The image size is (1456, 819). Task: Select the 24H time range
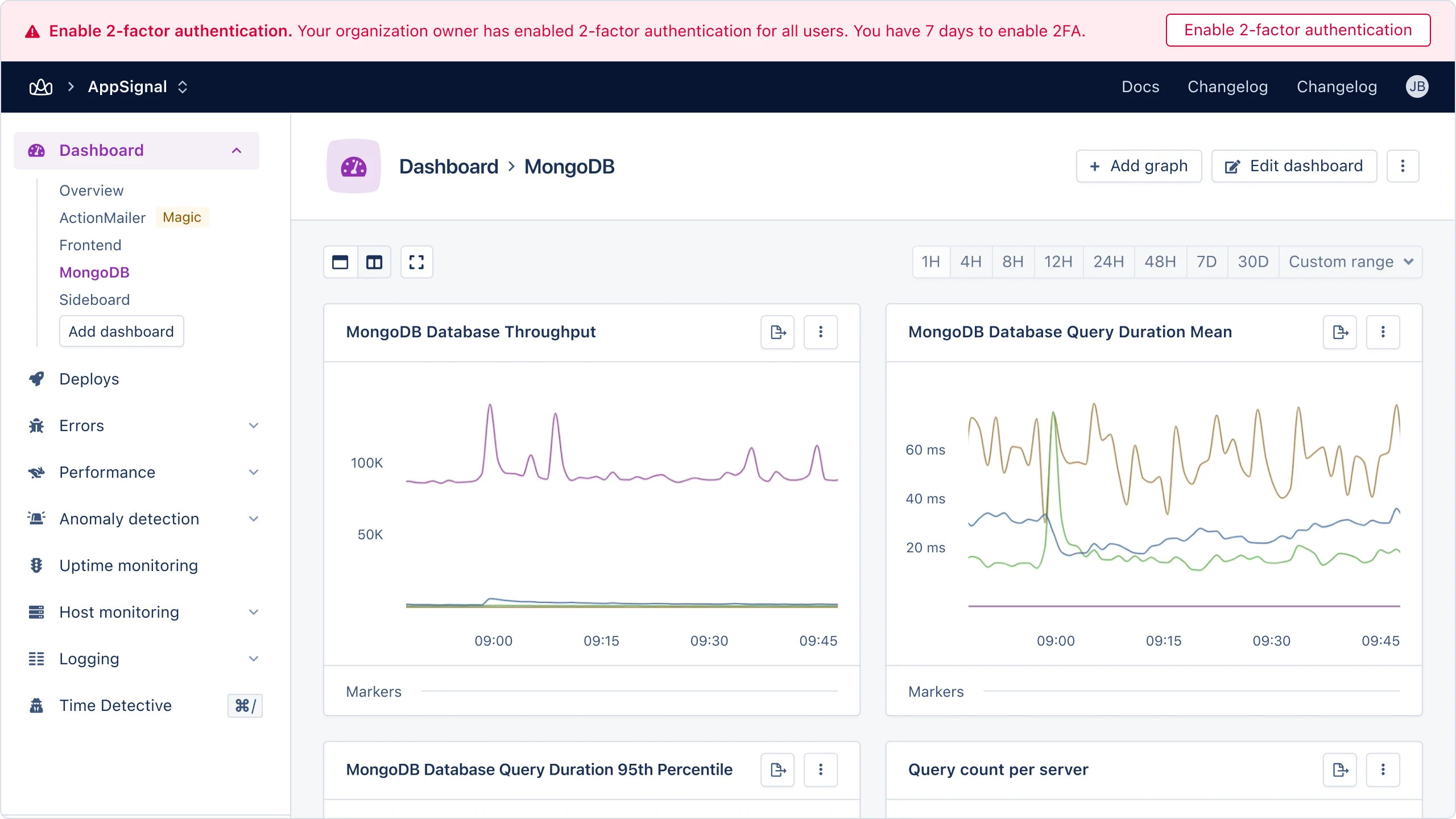[x=1108, y=262]
